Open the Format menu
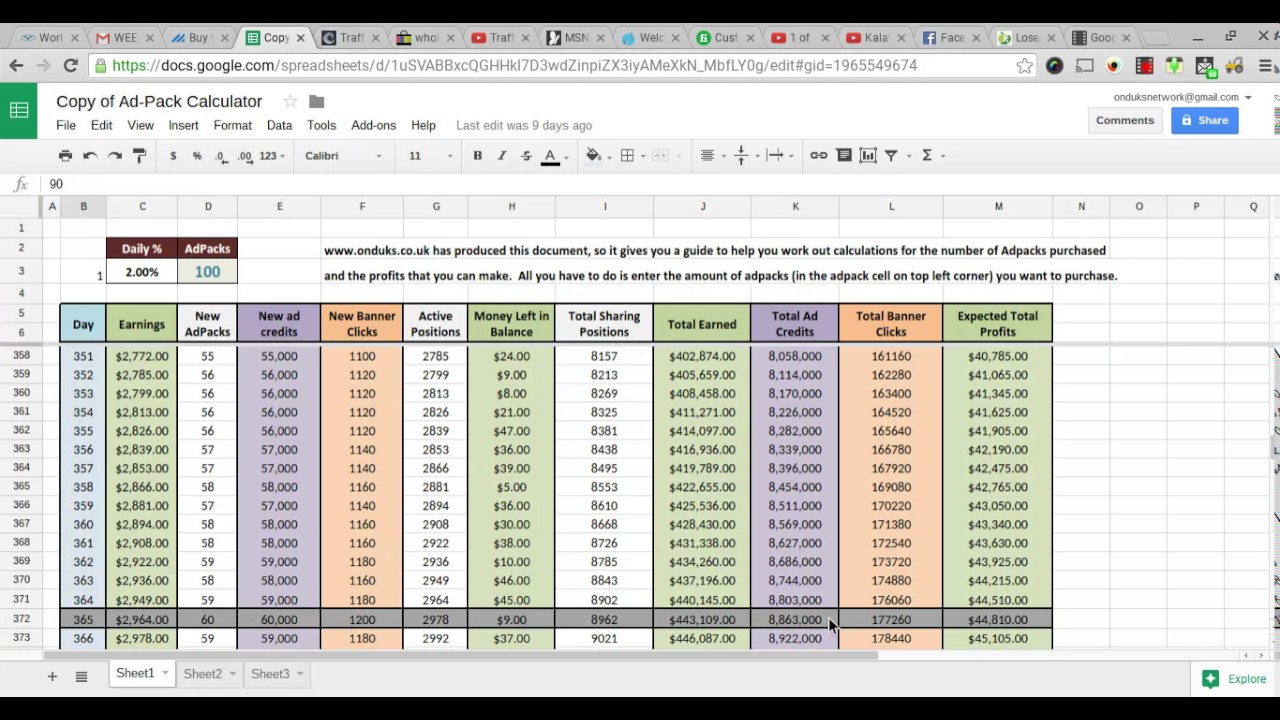The image size is (1280, 720). coord(233,125)
